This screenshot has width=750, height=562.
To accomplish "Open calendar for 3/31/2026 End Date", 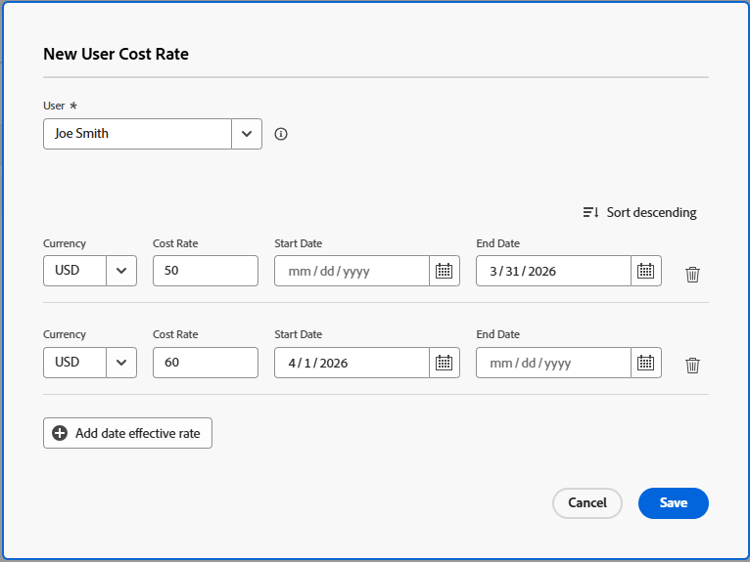I will (x=646, y=271).
